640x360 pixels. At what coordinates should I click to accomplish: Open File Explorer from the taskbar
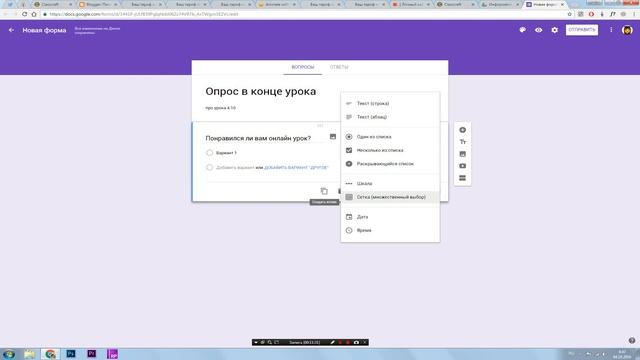tap(29, 354)
